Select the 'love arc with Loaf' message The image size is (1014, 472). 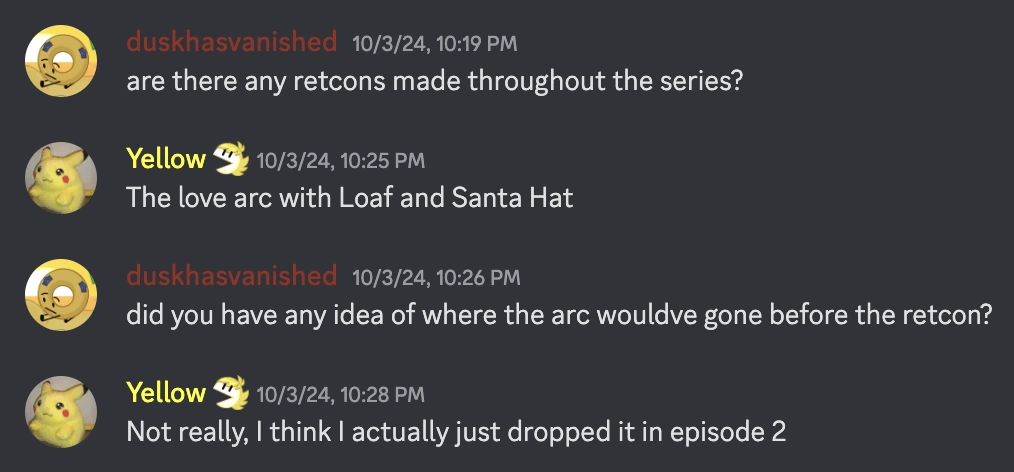point(350,198)
